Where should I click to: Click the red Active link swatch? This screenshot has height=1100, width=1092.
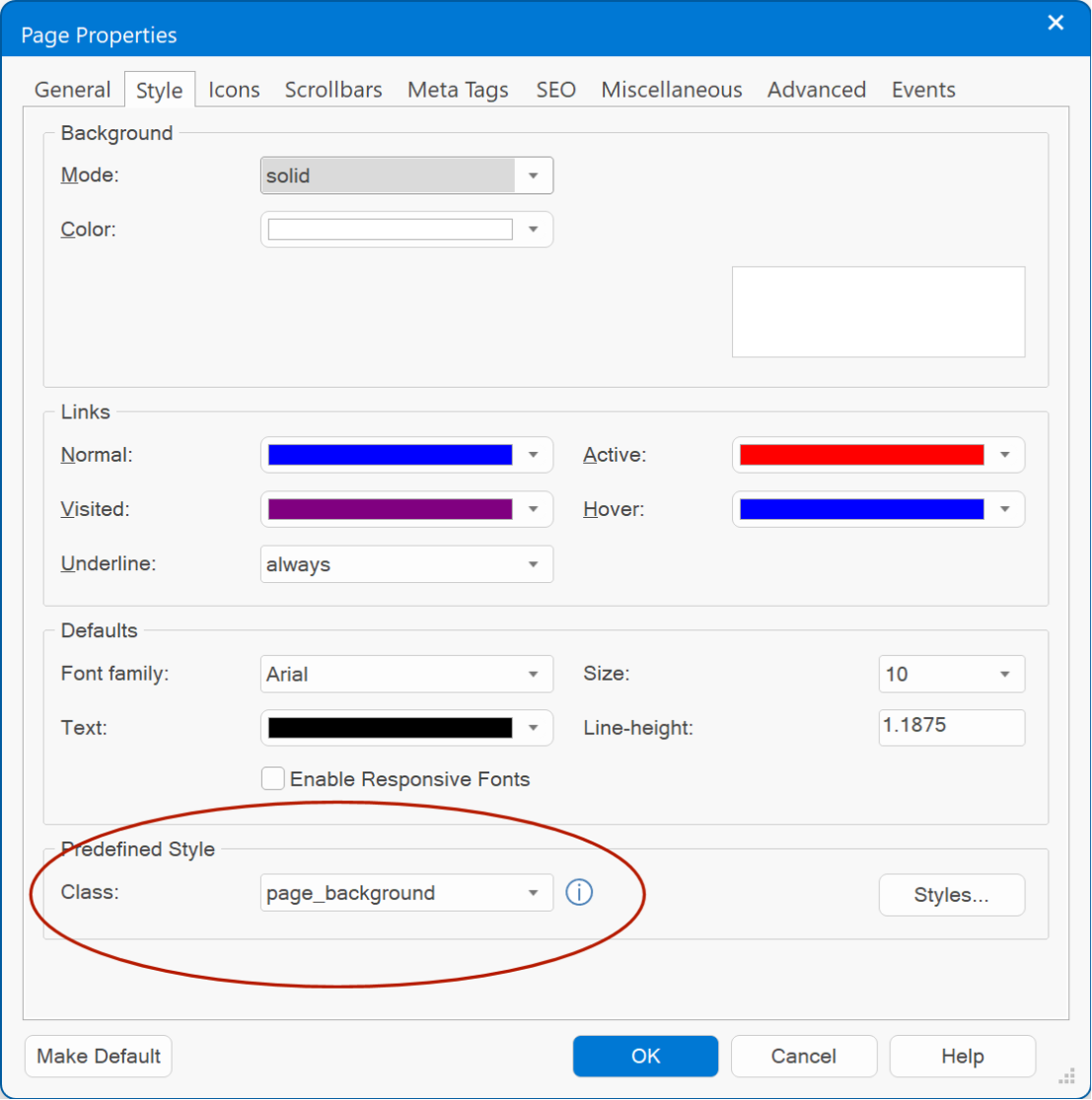pyautogui.click(x=861, y=455)
